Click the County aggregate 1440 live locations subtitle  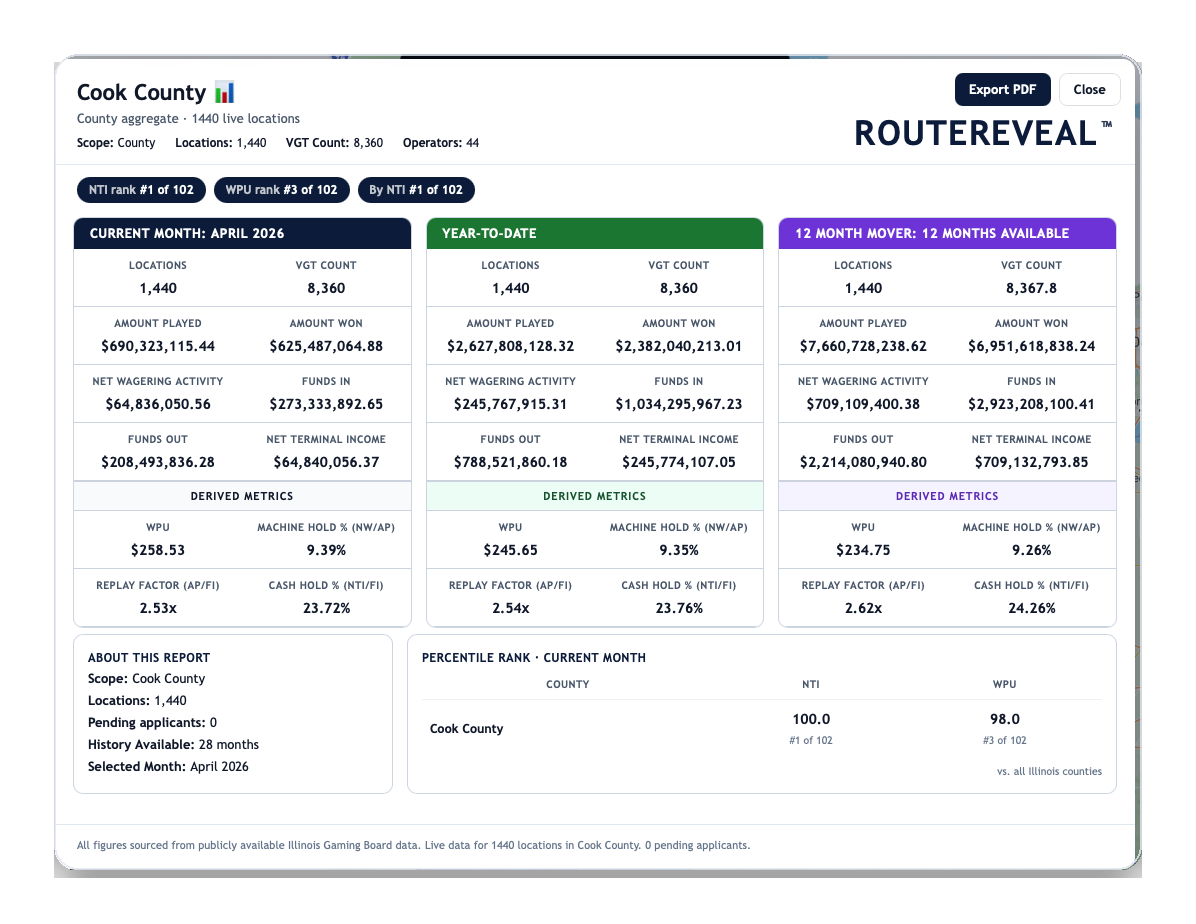click(188, 118)
